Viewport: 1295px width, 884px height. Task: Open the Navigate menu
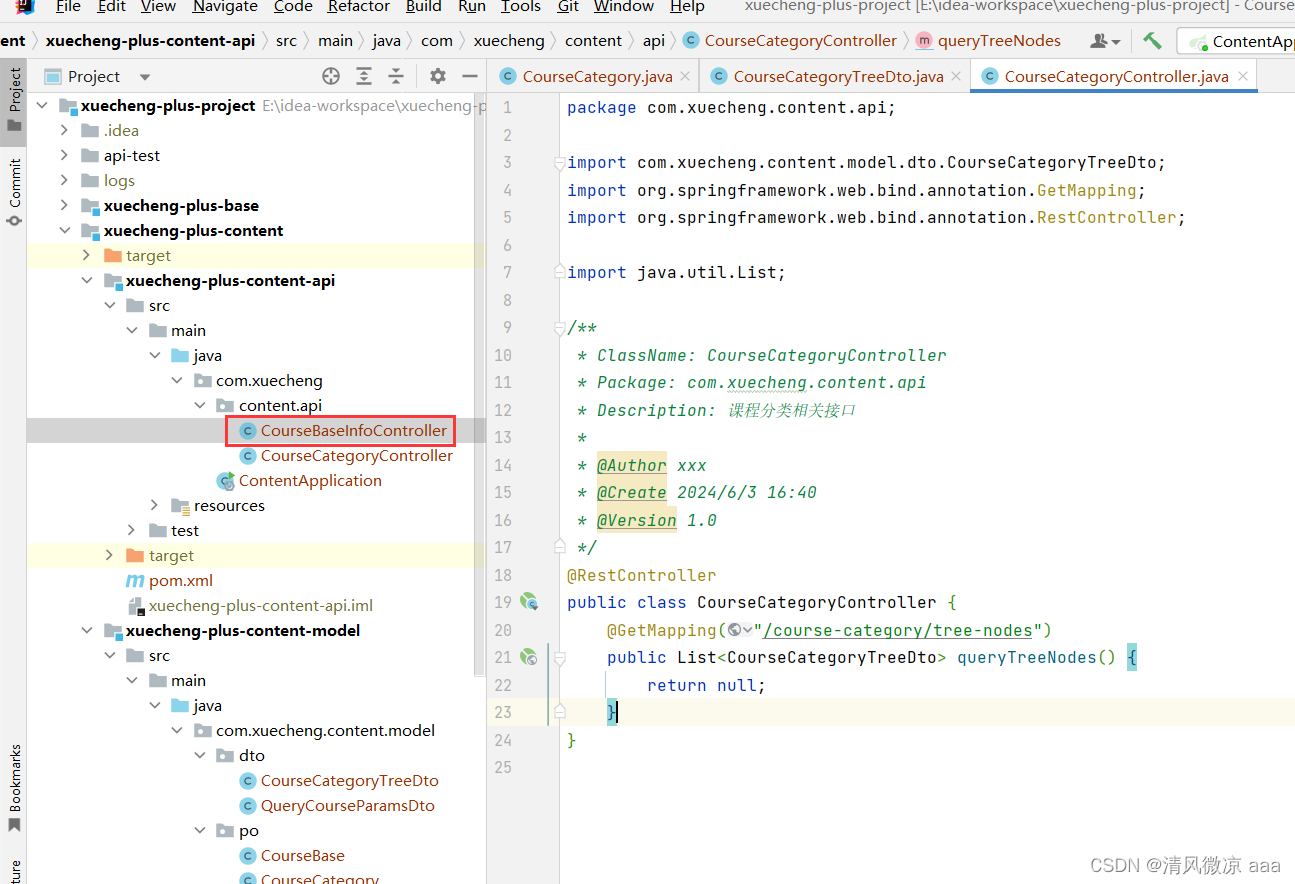pyautogui.click(x=224, y=7)
